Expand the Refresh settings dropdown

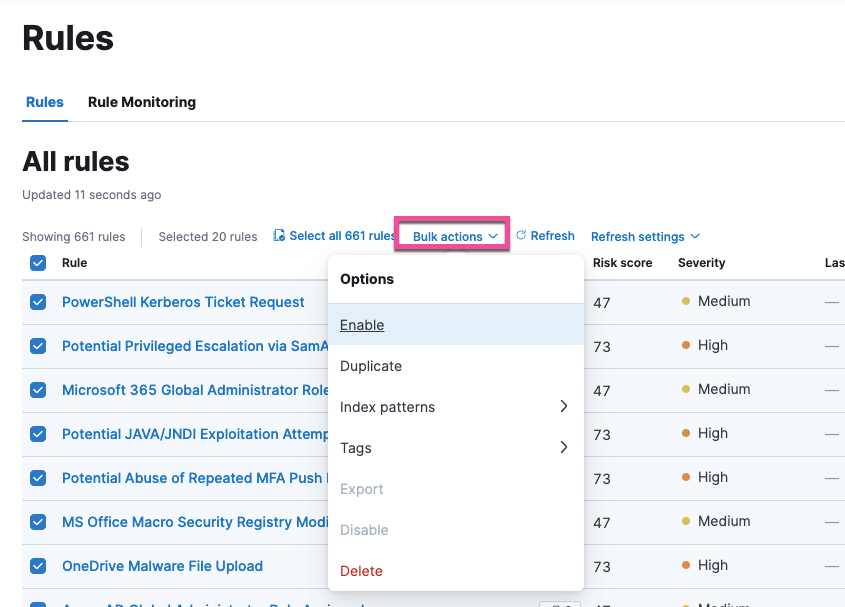point(645,237)
